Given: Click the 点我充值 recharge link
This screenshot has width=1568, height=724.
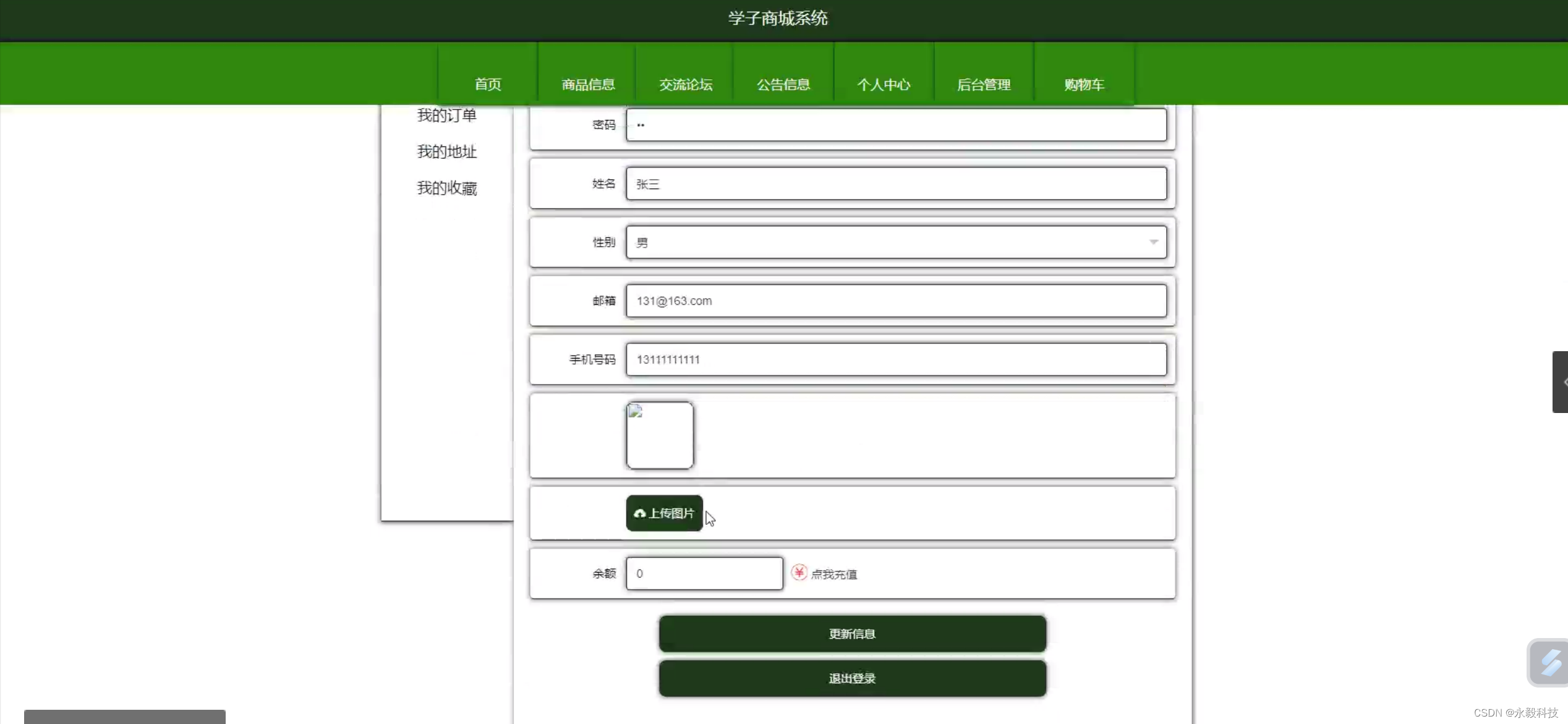Looking at the screenshot, I should click(x=833, y=574).
